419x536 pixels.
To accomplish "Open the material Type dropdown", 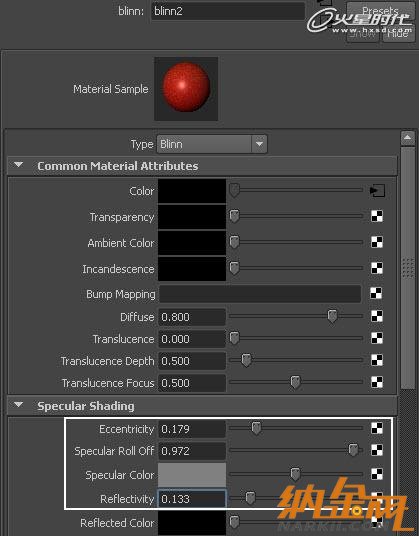I will 212,144.
